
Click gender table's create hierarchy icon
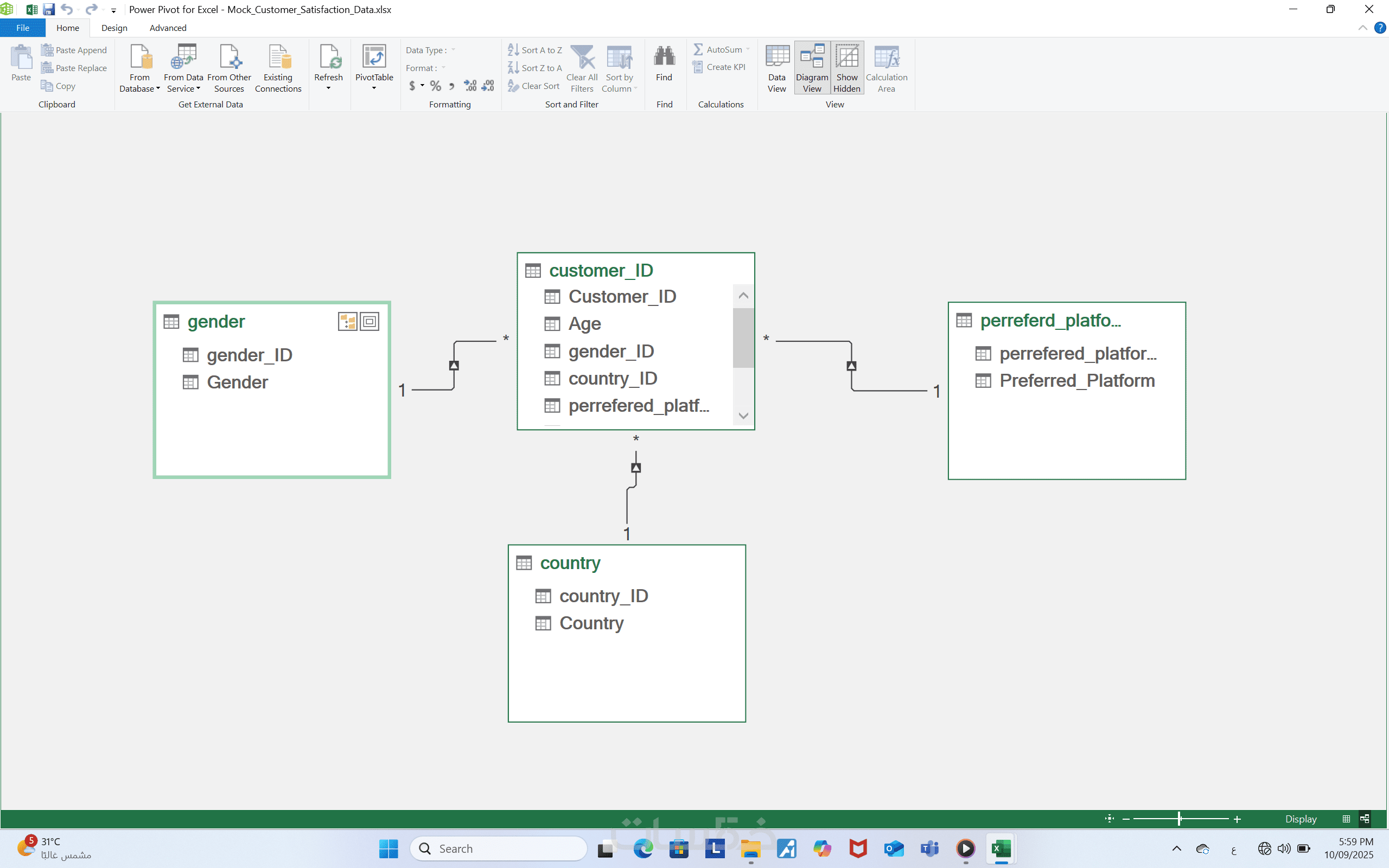347,322
